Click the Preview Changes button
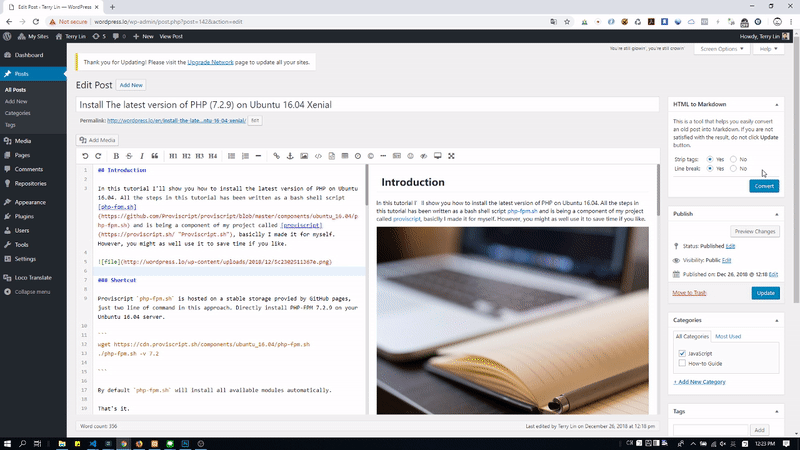Image resolution: width=800 pixels, height=450 pixels. 755,232
